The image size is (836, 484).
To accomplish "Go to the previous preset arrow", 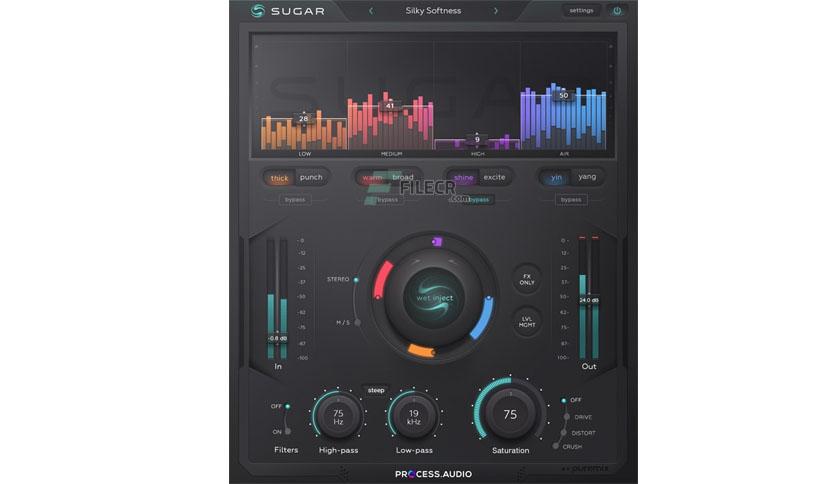I will pos(371,11).
